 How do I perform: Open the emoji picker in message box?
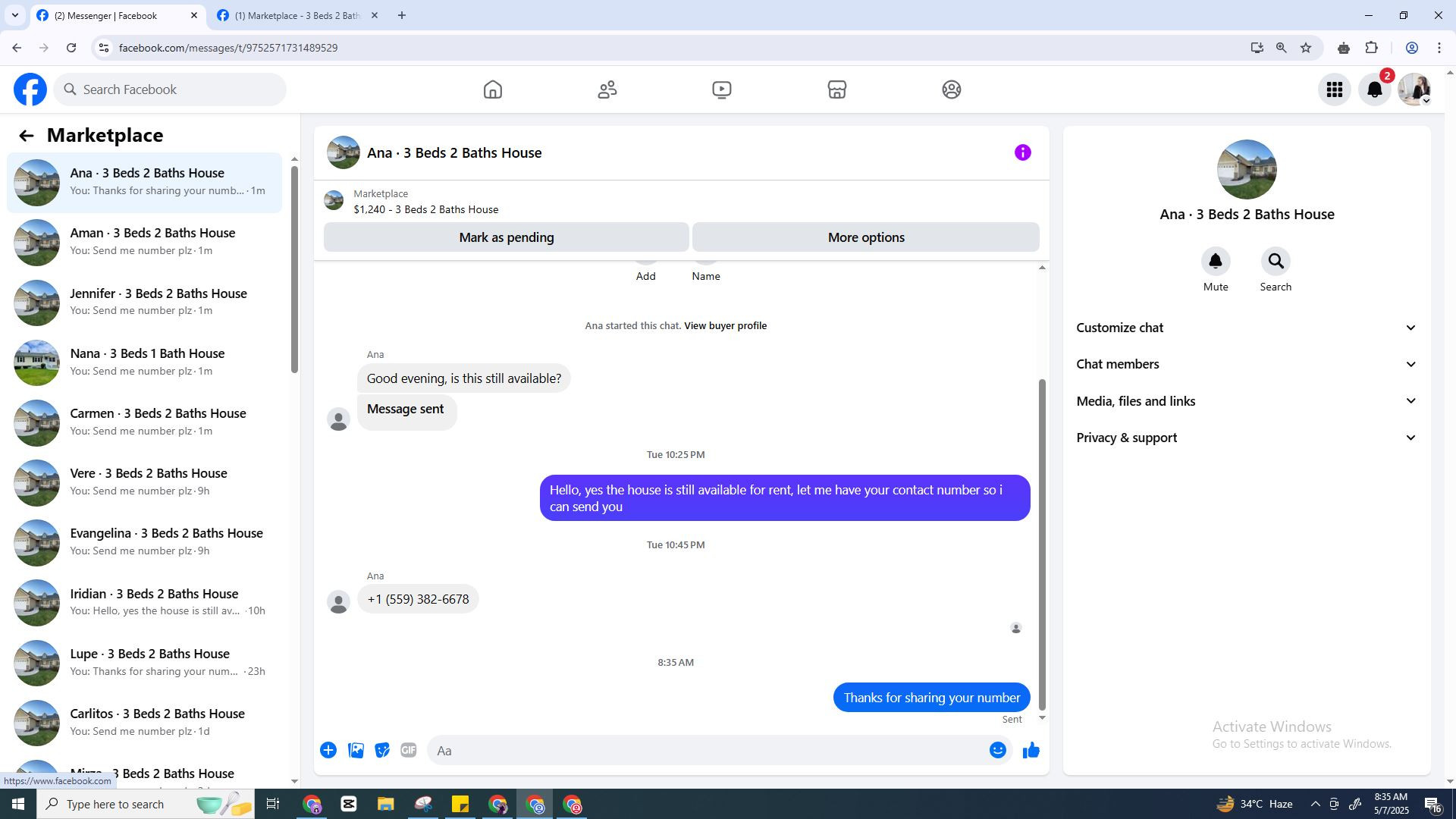[997, 751]
